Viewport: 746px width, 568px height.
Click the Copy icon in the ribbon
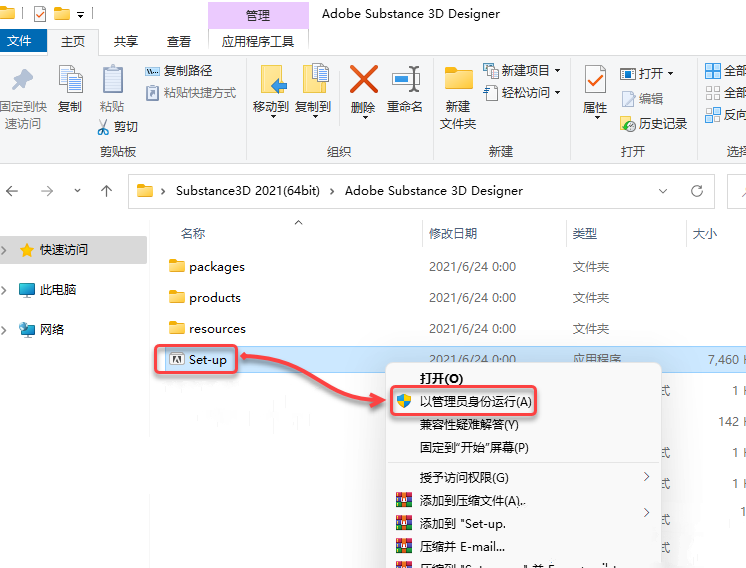tap(70, 79)
